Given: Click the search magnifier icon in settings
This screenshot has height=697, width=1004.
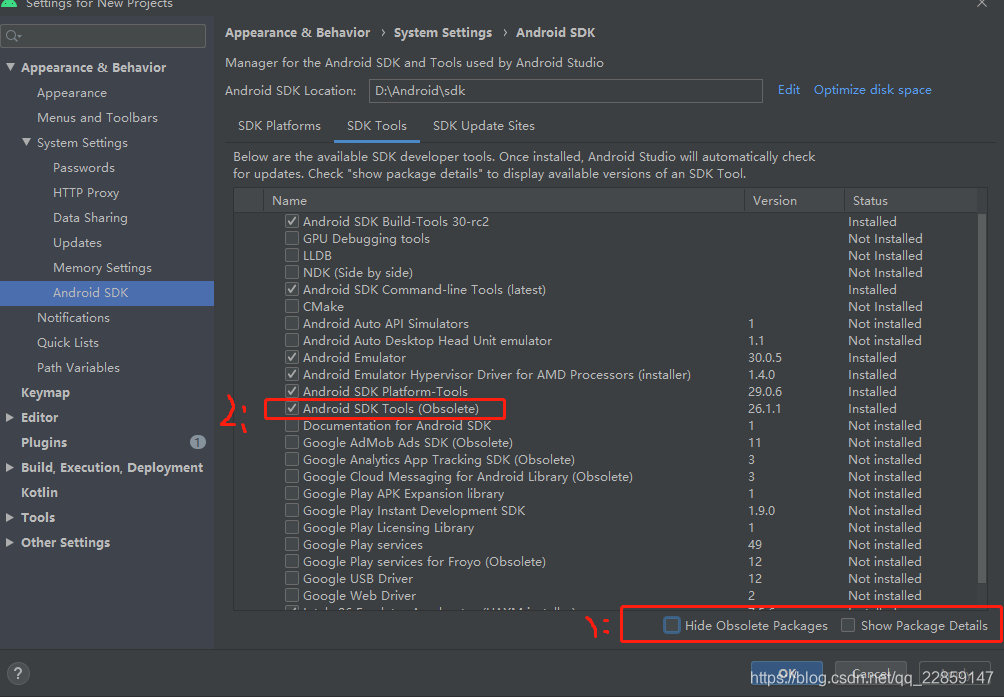Looking at the screenshot, I should [13, 36].
